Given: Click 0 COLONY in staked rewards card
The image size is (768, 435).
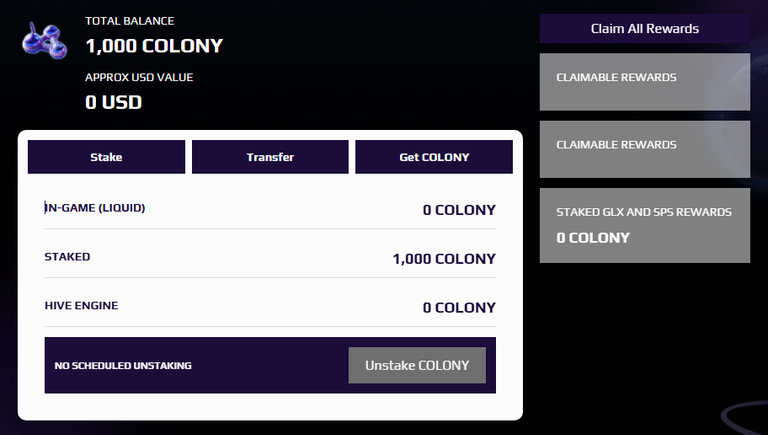Looking at the screenshot, I should click(593, 238).
